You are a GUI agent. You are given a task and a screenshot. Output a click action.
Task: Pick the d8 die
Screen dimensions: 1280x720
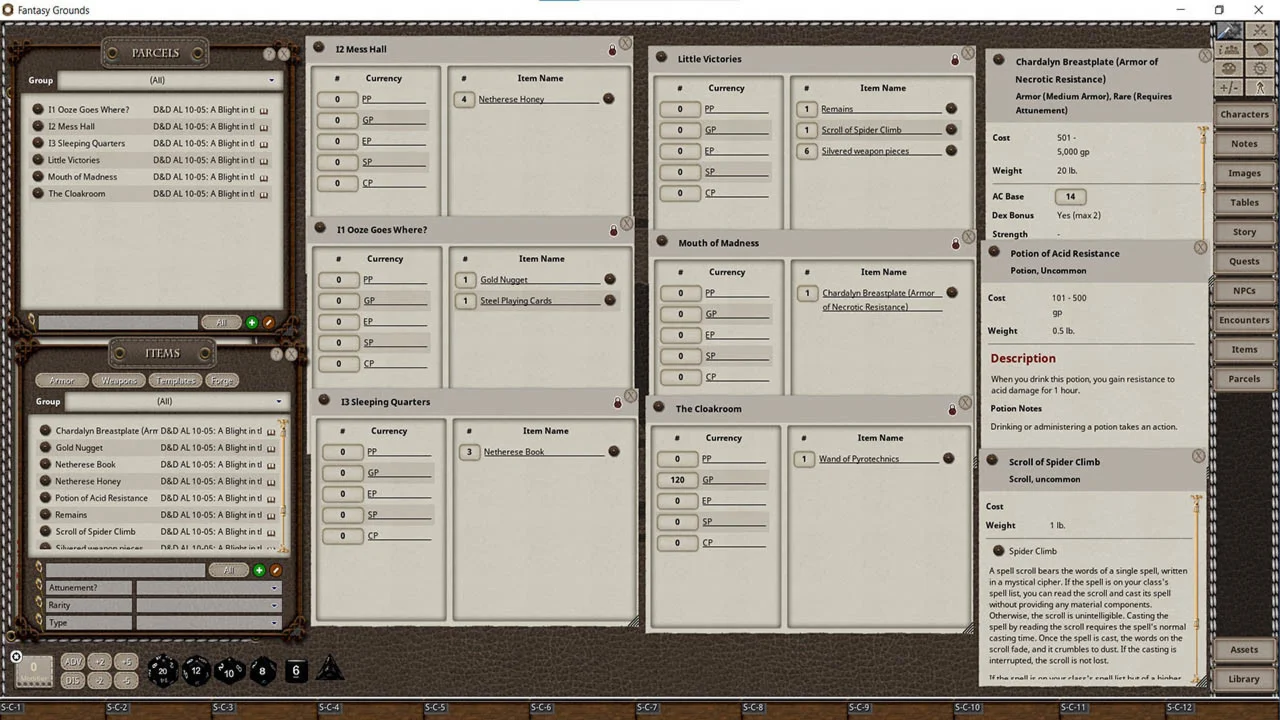[262, 671]
